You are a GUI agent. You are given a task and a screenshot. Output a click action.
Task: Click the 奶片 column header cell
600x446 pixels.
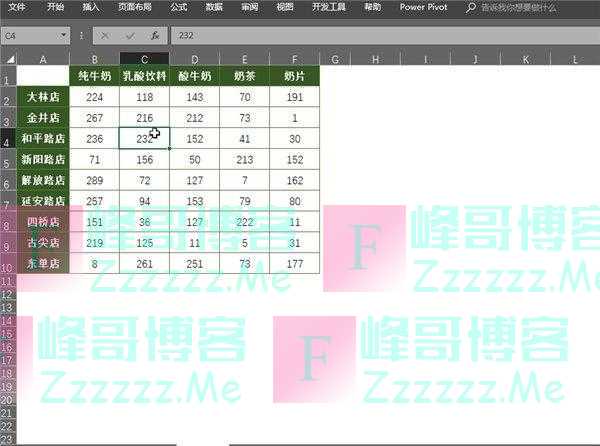point(294,76)
